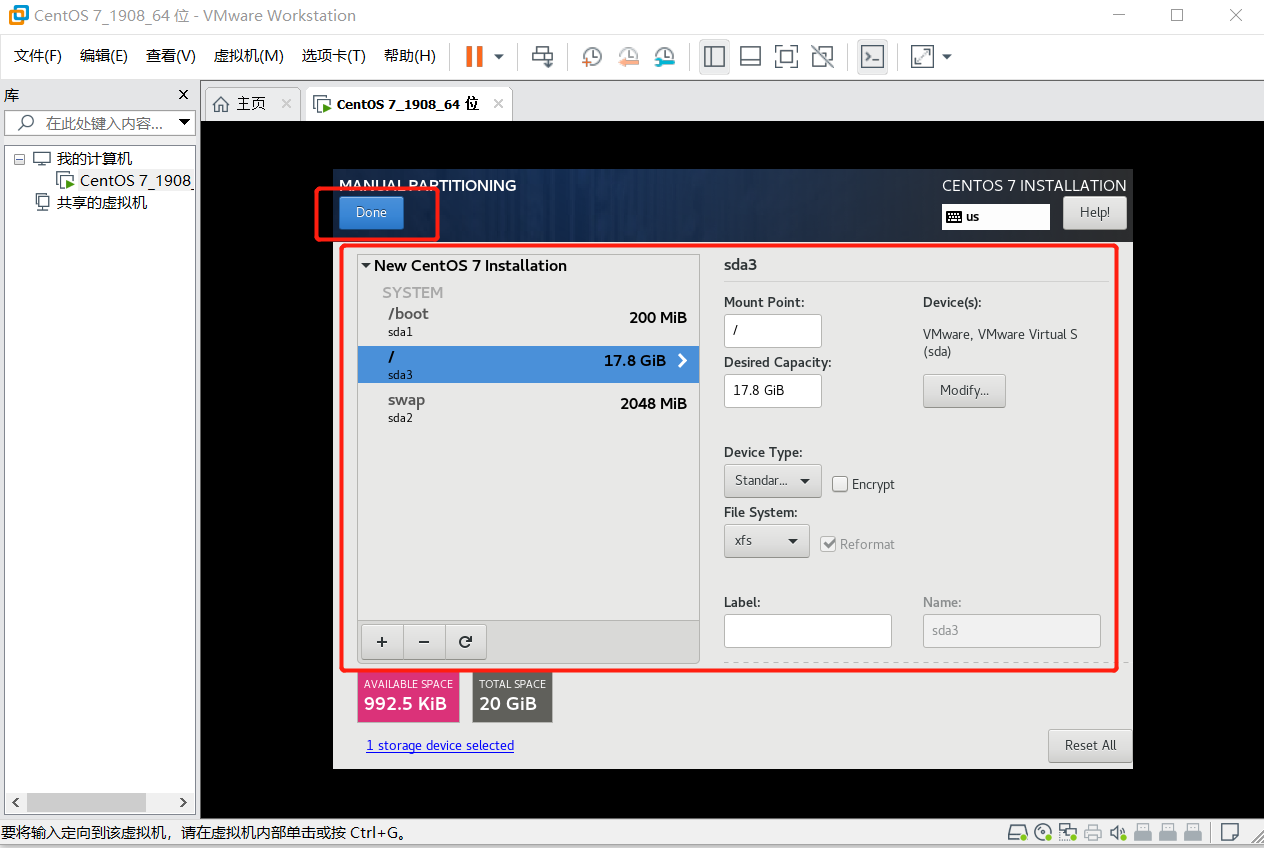
Task: Toggle the thumbnail bar view icon
Action: tap(750, 56)
